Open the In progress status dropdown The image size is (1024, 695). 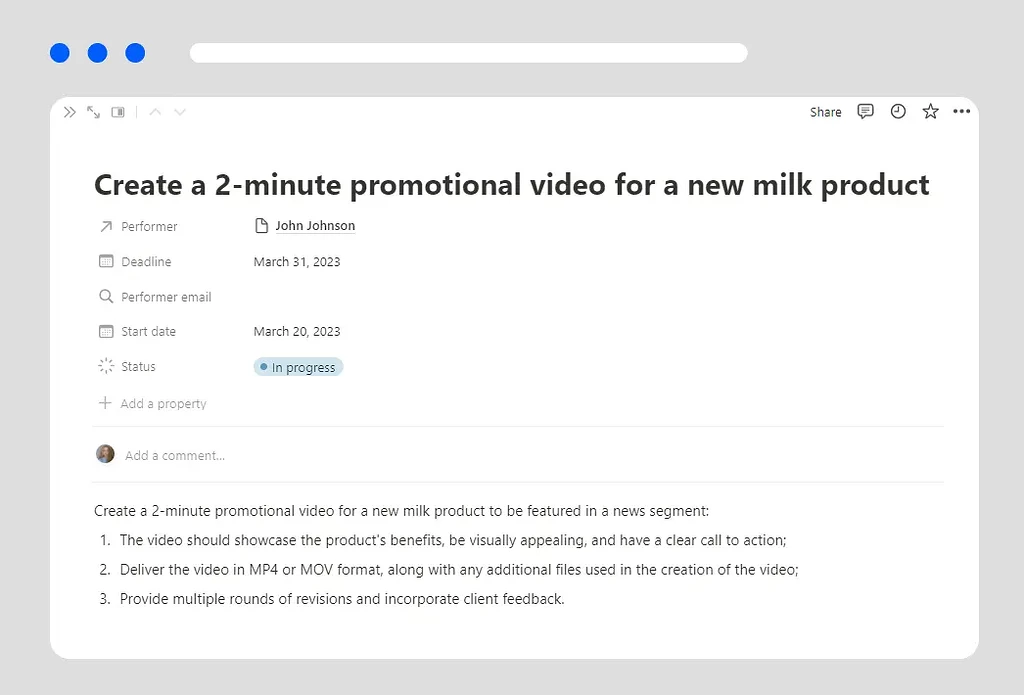click(x=298, y=367)
